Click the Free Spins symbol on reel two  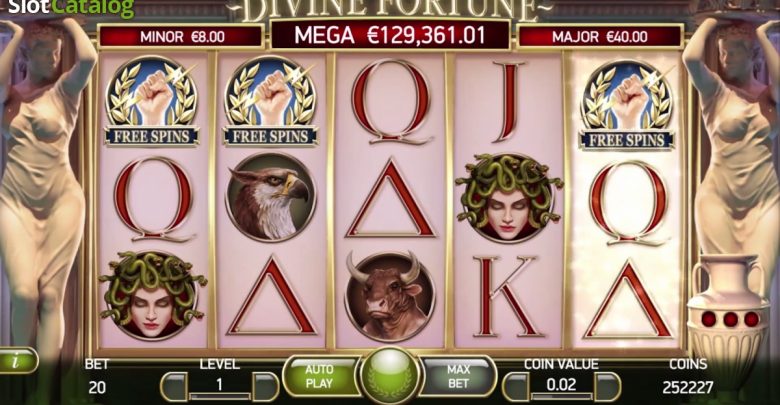[x=271, y=102]
